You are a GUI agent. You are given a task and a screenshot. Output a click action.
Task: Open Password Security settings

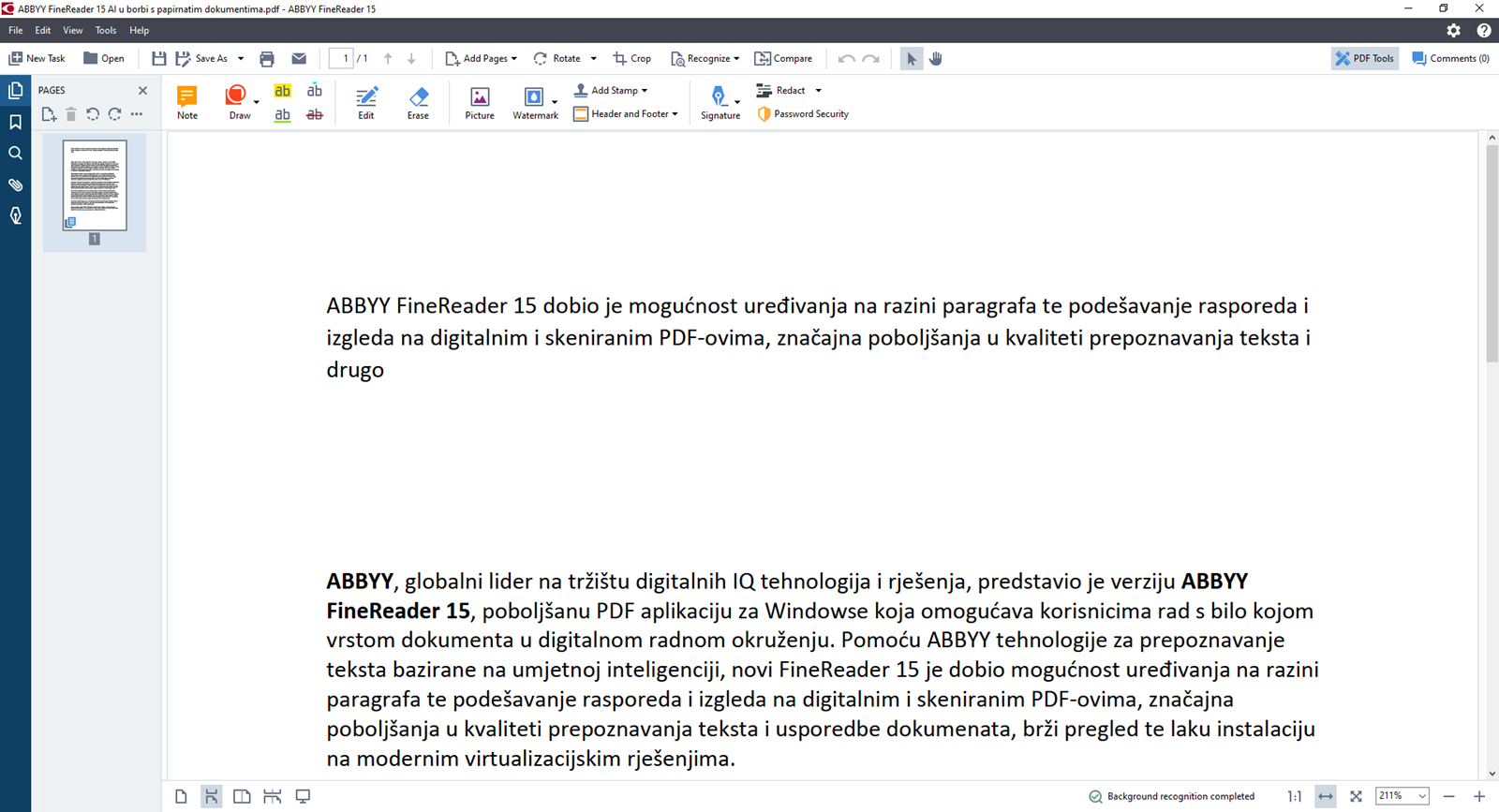(803, 114)
